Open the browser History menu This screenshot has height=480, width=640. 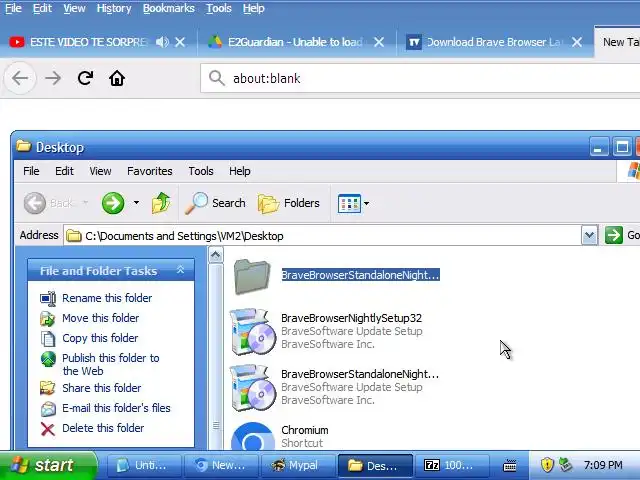(x=114, y=8)
